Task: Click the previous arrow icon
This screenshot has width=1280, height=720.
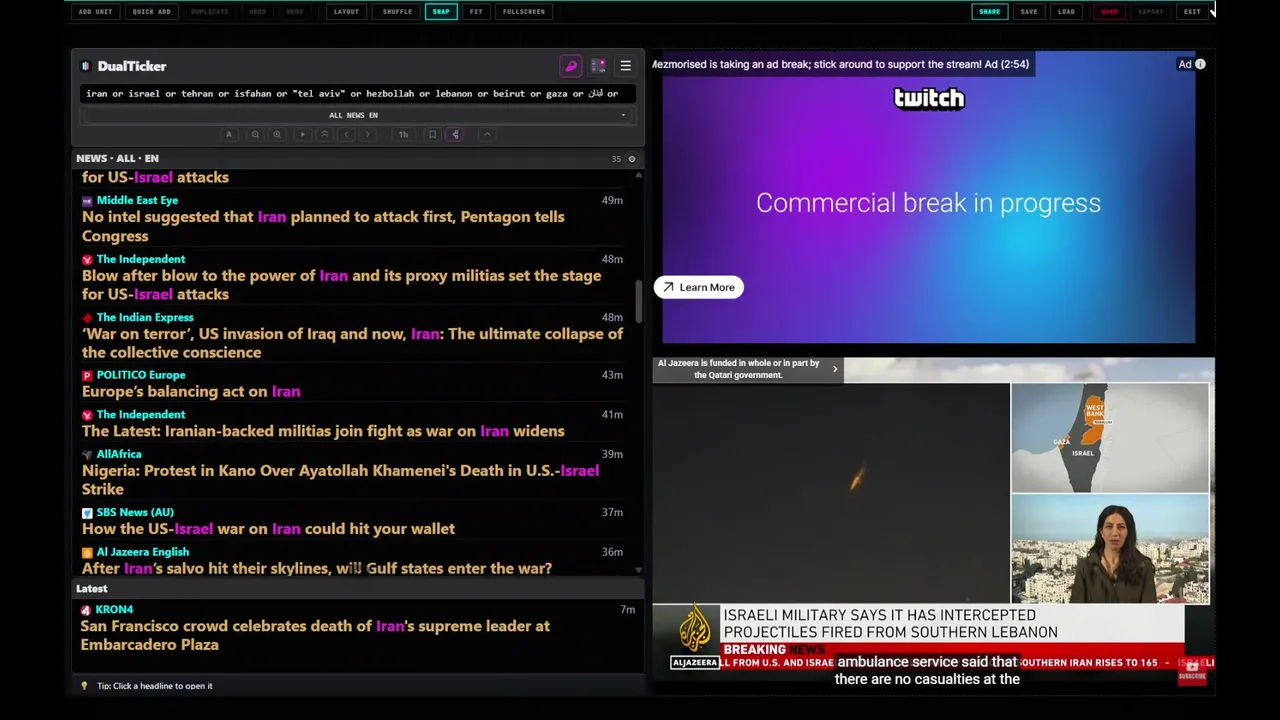Action: 346,134
